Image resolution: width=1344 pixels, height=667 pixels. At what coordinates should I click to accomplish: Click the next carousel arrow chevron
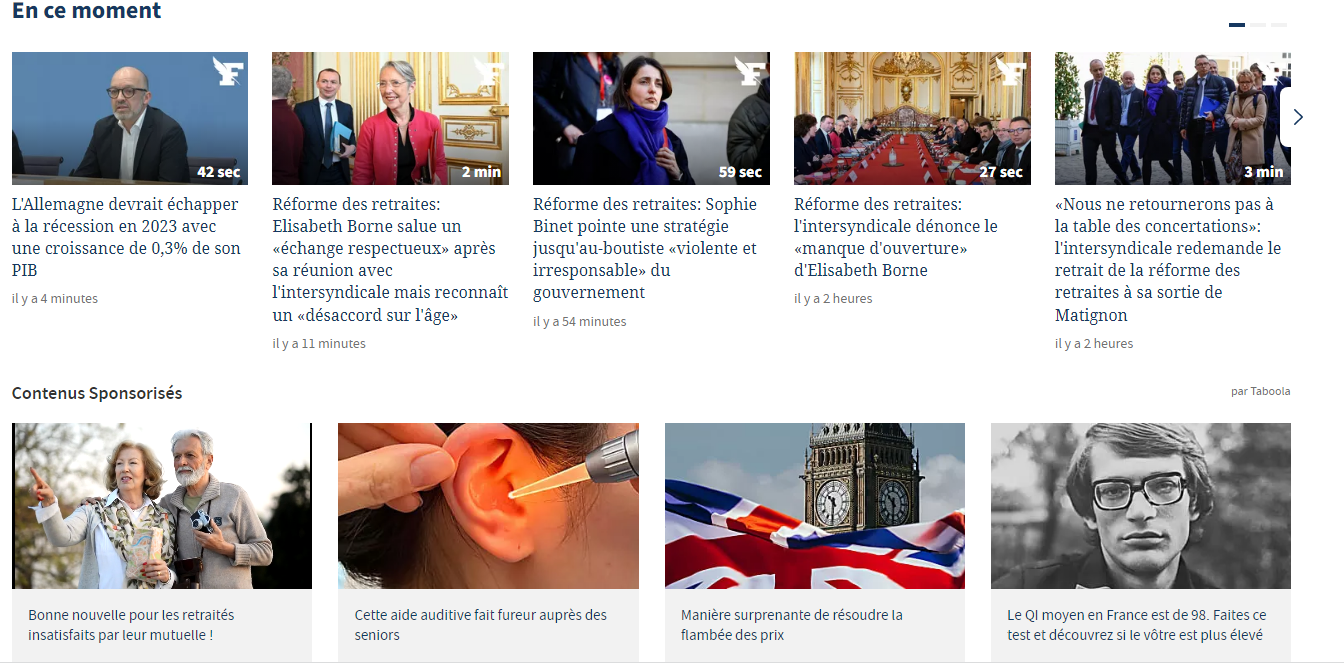point(1298,117)
